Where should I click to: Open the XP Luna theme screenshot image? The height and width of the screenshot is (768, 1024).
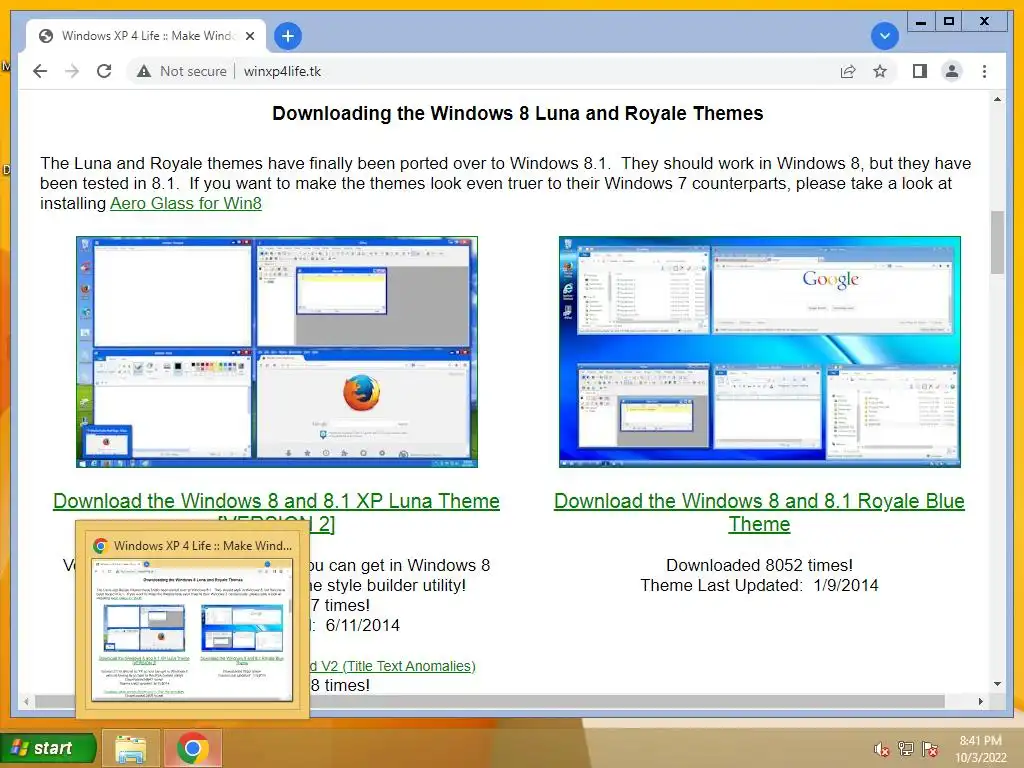277,352
